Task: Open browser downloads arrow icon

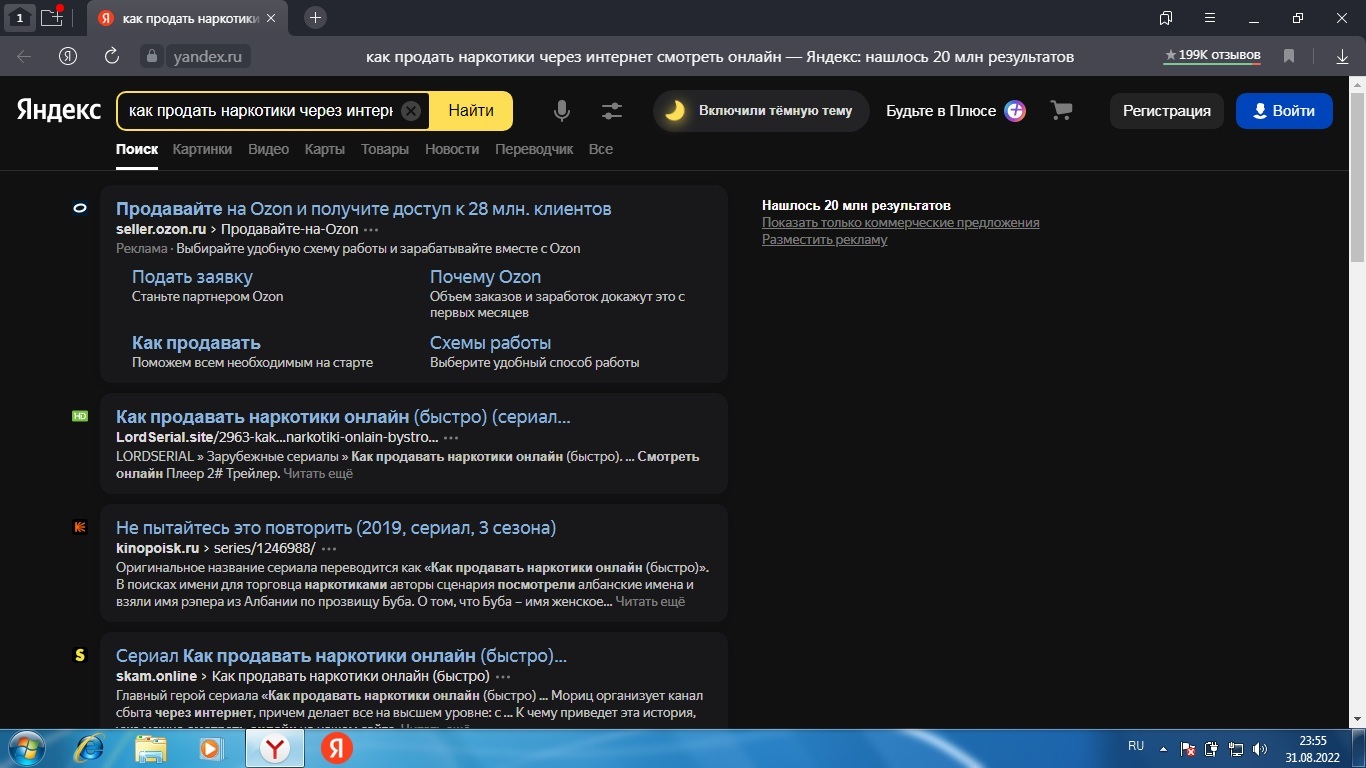Action: tap(1343, 57)
